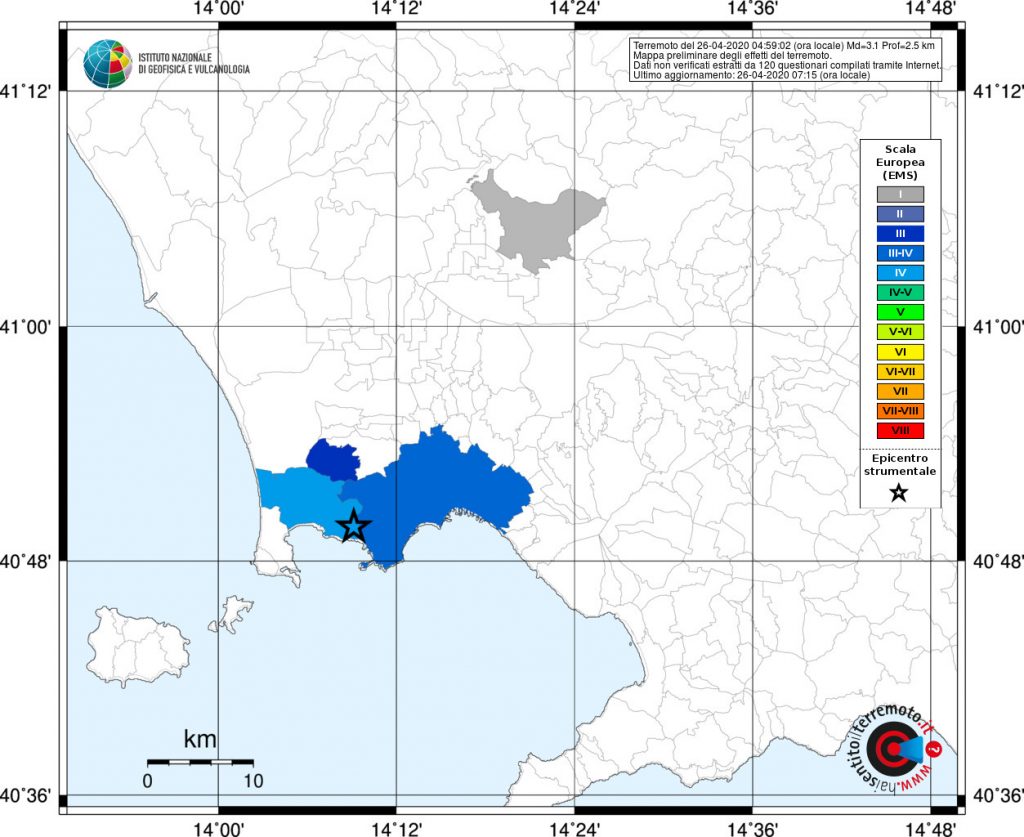The width and height of the screenshot is (1024, 837).
Task: Select the red VIII legend swatch
Action: click(x=901, y=430)
